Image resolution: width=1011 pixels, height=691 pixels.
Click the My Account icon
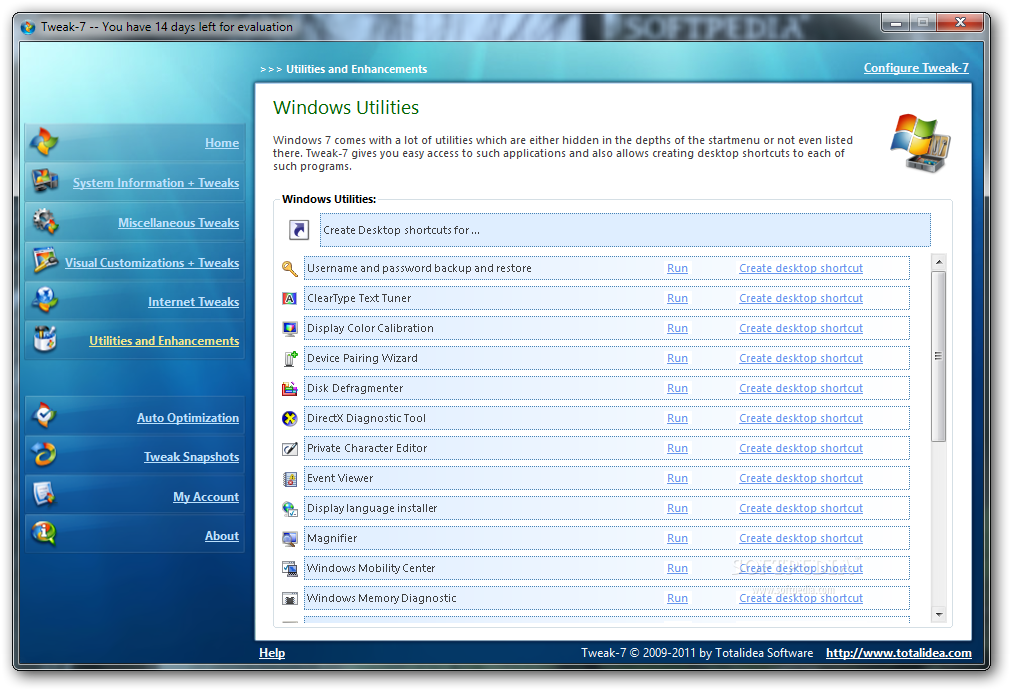click(x=44, y=494)
